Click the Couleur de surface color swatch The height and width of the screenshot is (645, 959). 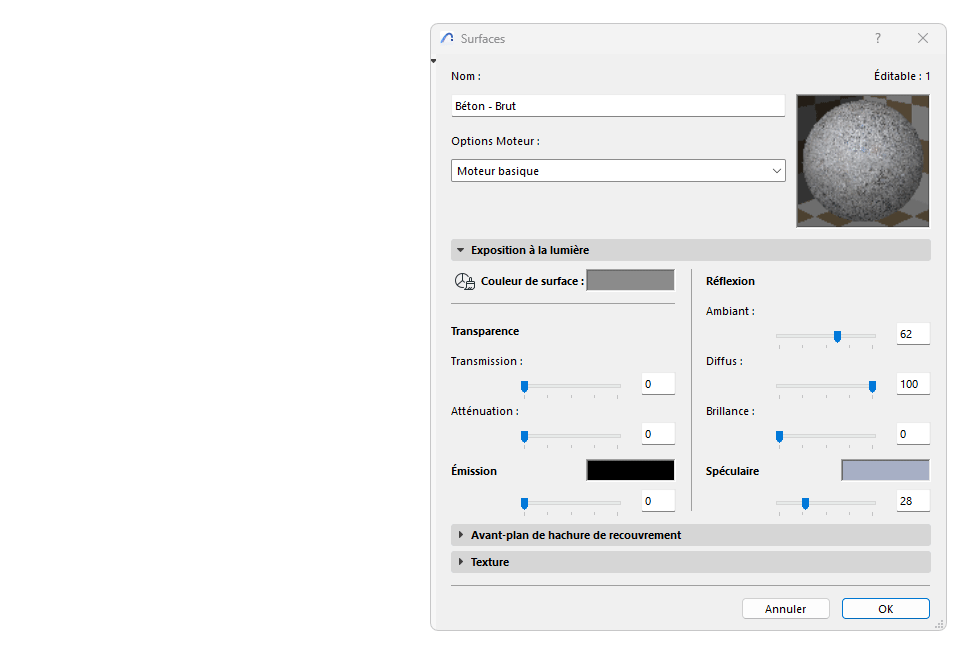630,280
